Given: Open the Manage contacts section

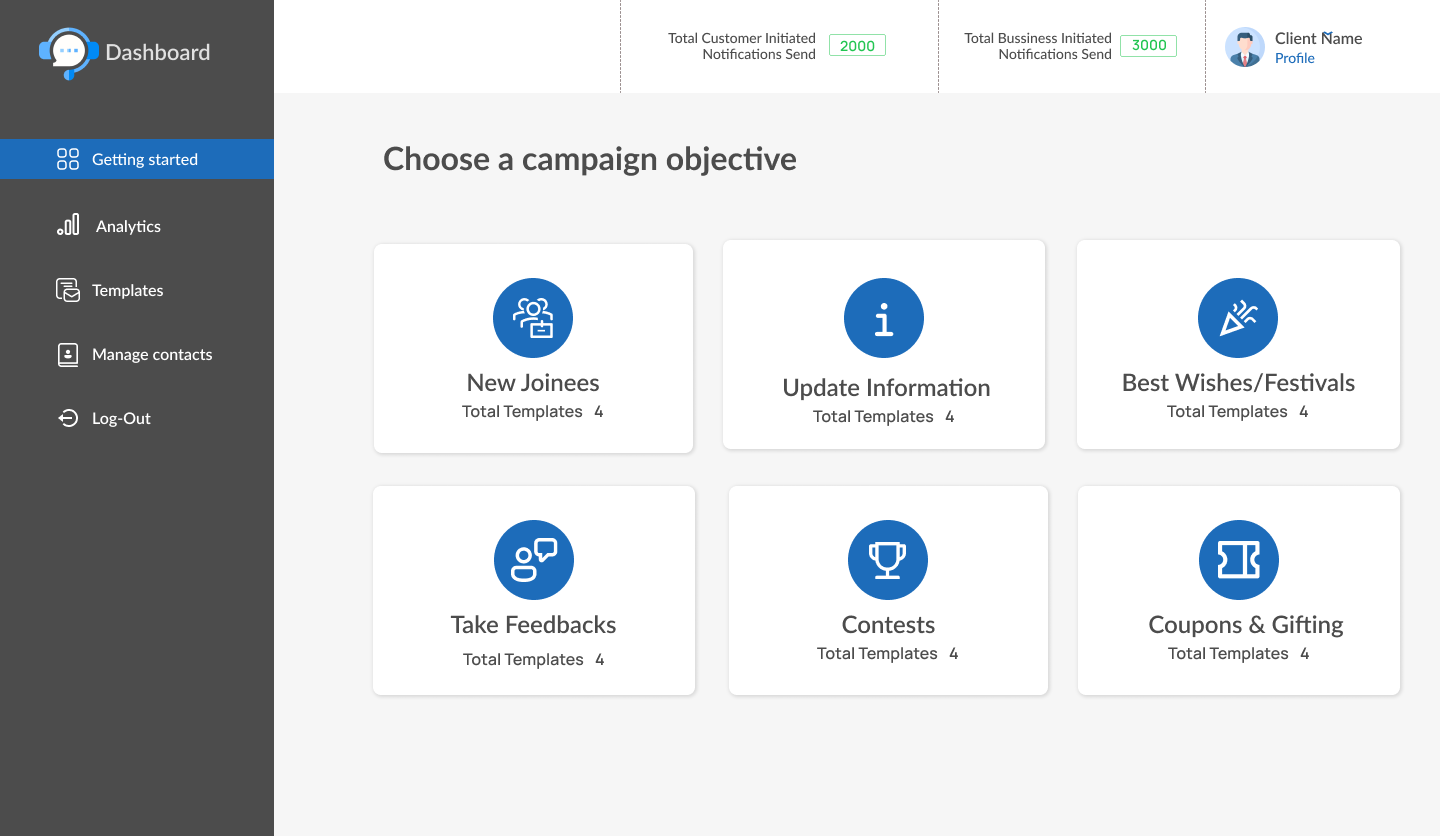Looking at the screenshot, I should coord(152,355).
